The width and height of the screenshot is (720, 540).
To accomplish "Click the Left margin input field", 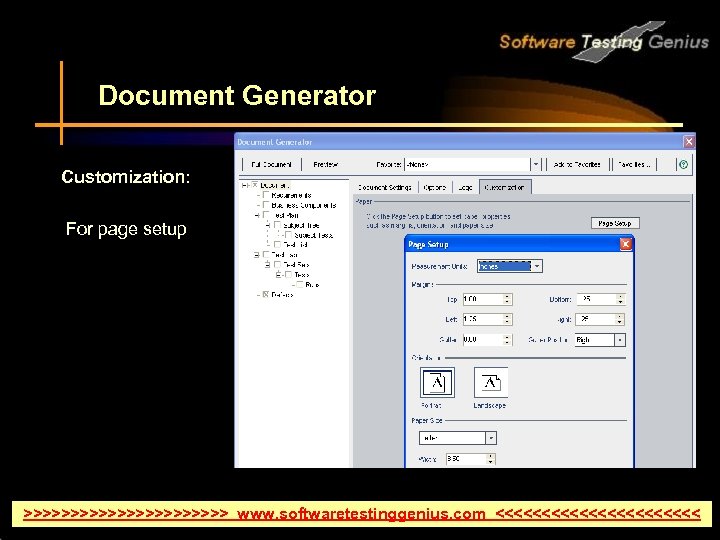I will [483, 319].
